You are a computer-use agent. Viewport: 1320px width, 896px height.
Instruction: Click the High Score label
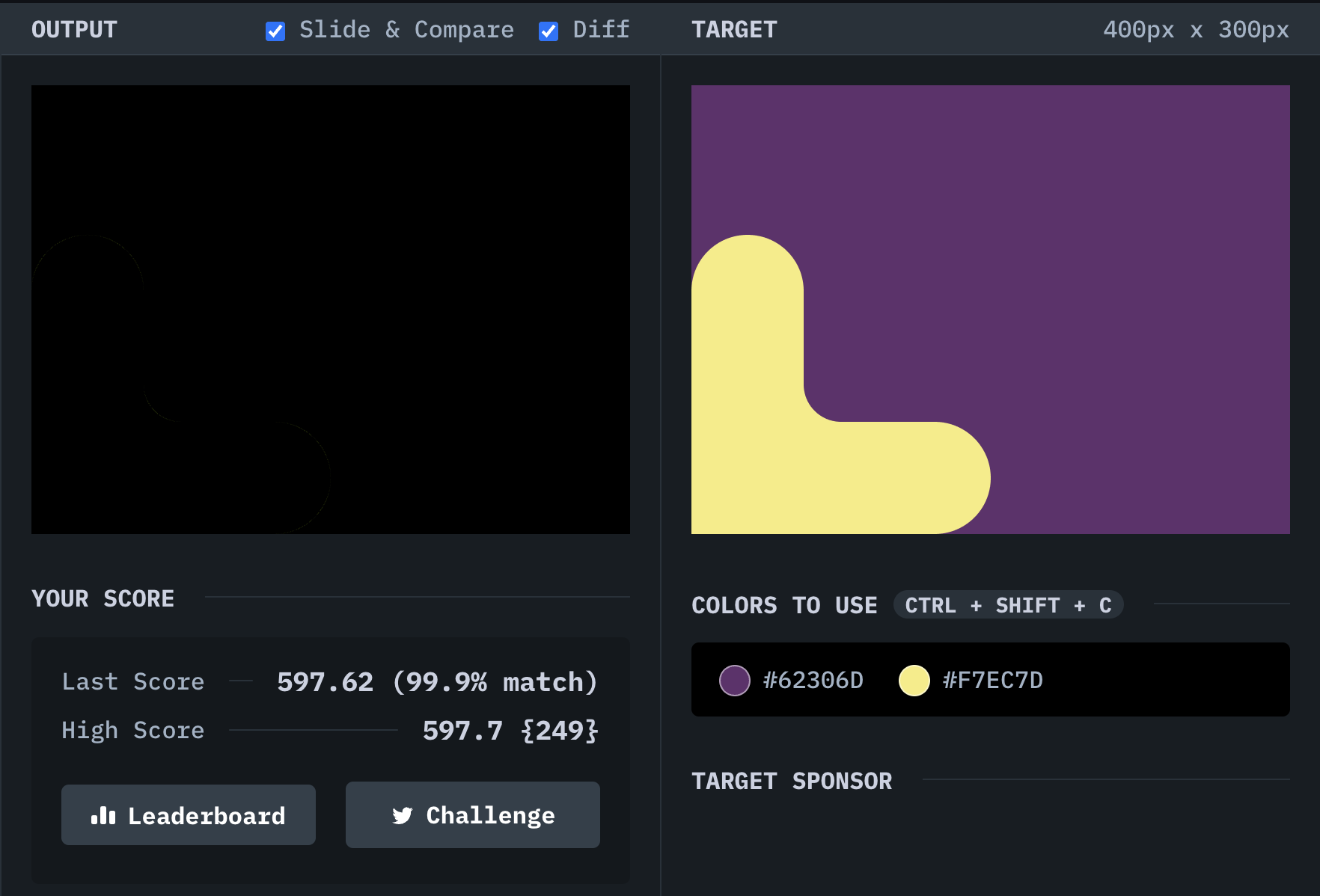pos(133,731)
